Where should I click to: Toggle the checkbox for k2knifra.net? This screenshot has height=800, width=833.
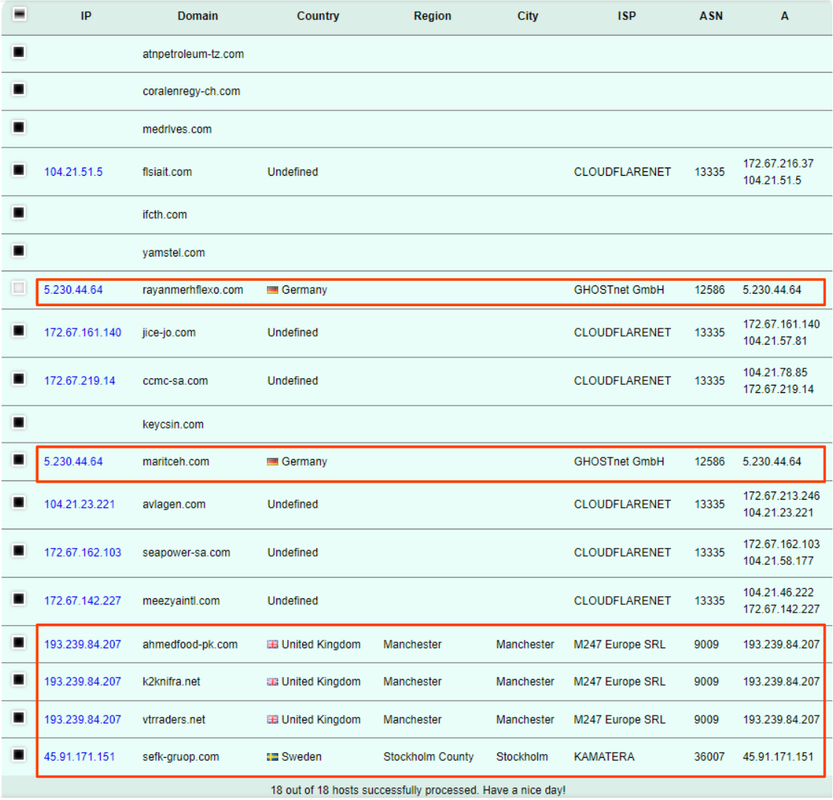[19, 679]
